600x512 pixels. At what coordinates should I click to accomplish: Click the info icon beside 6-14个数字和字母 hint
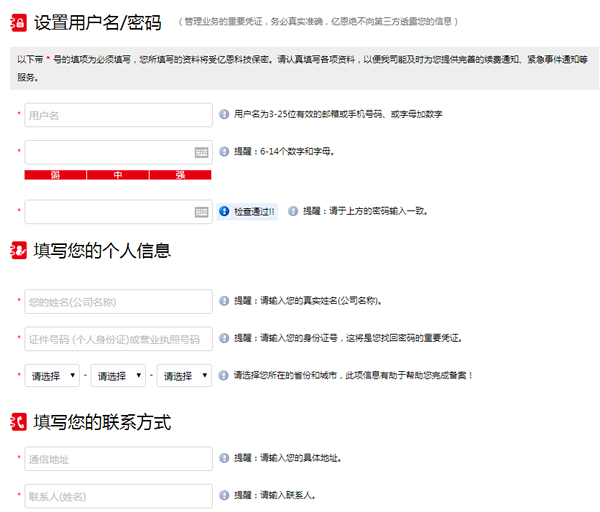(224, 152)
